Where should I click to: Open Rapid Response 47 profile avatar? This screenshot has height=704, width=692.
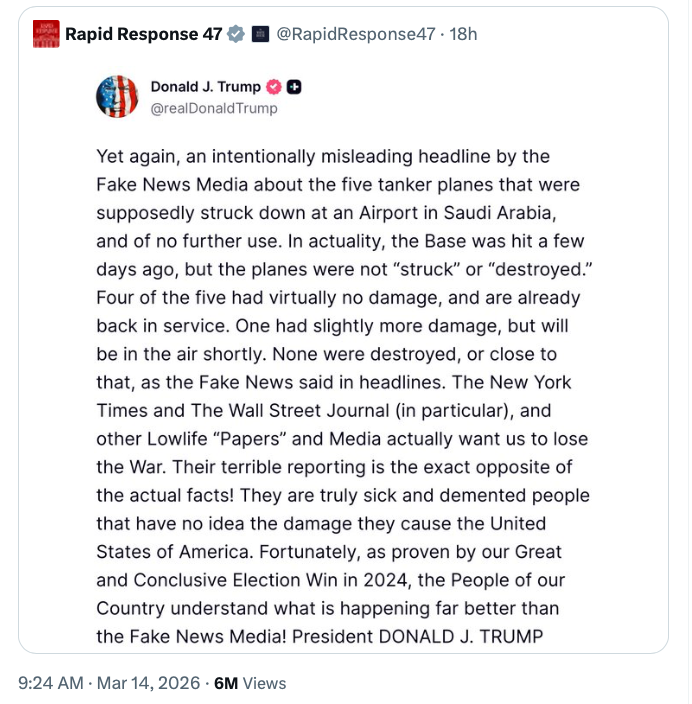(x=46, y=34)
